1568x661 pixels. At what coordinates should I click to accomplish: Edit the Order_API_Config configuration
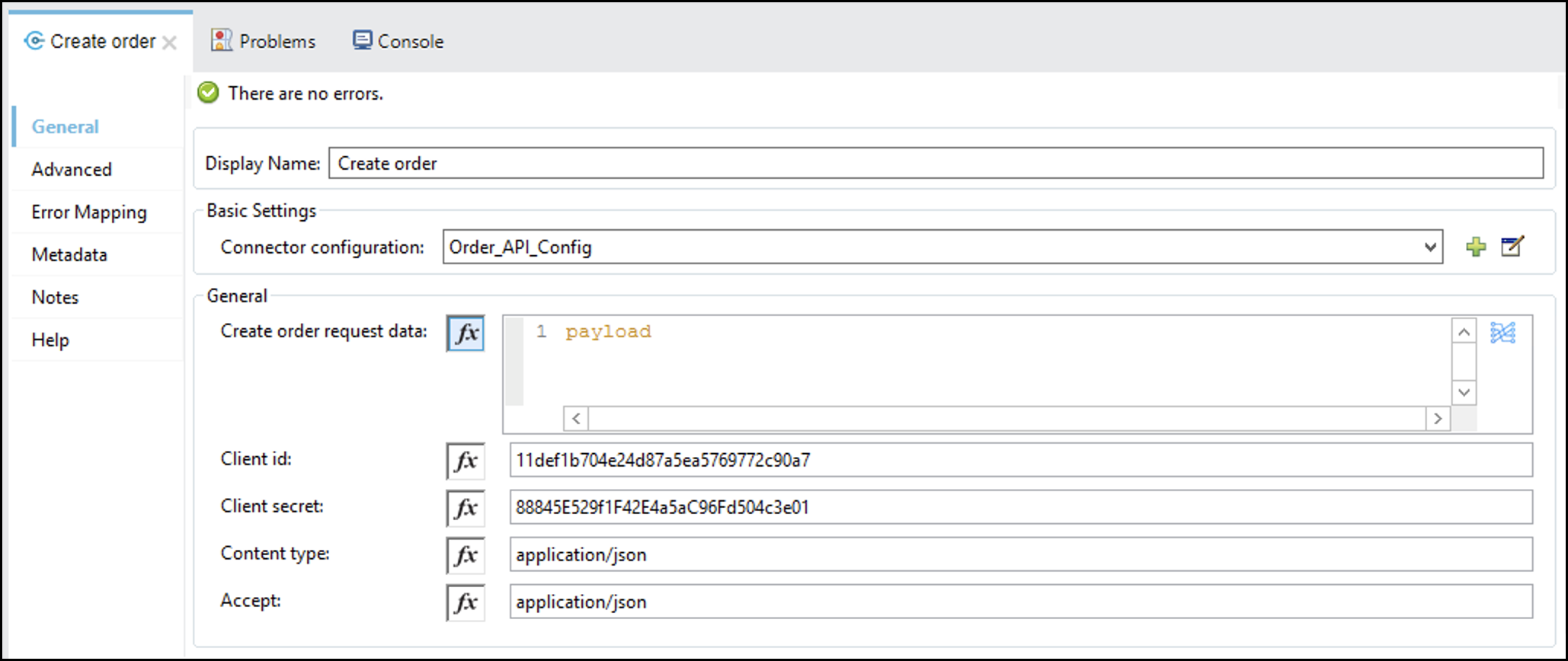click(1512, 246)
